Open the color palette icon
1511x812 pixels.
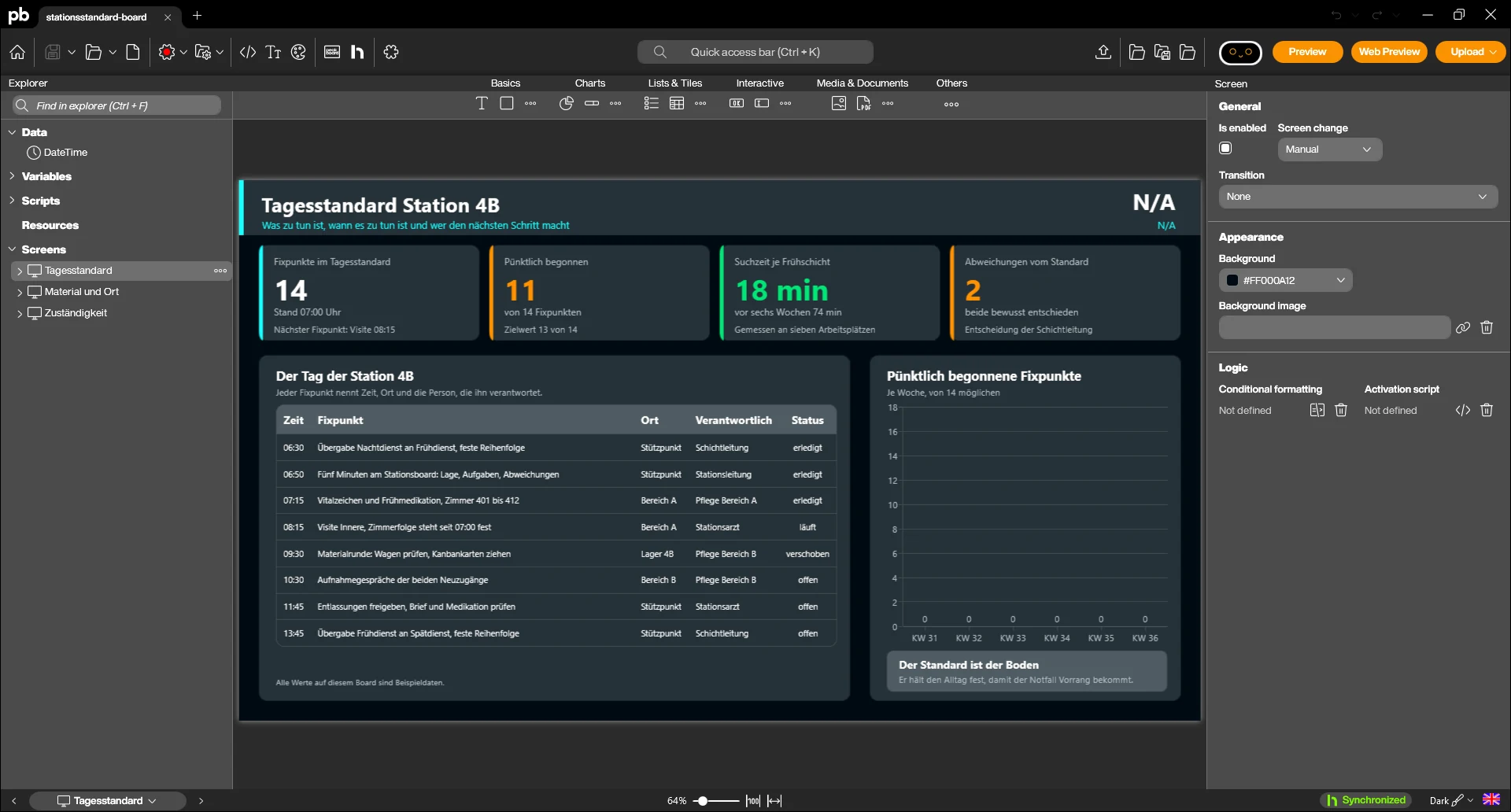coord(298,52)
